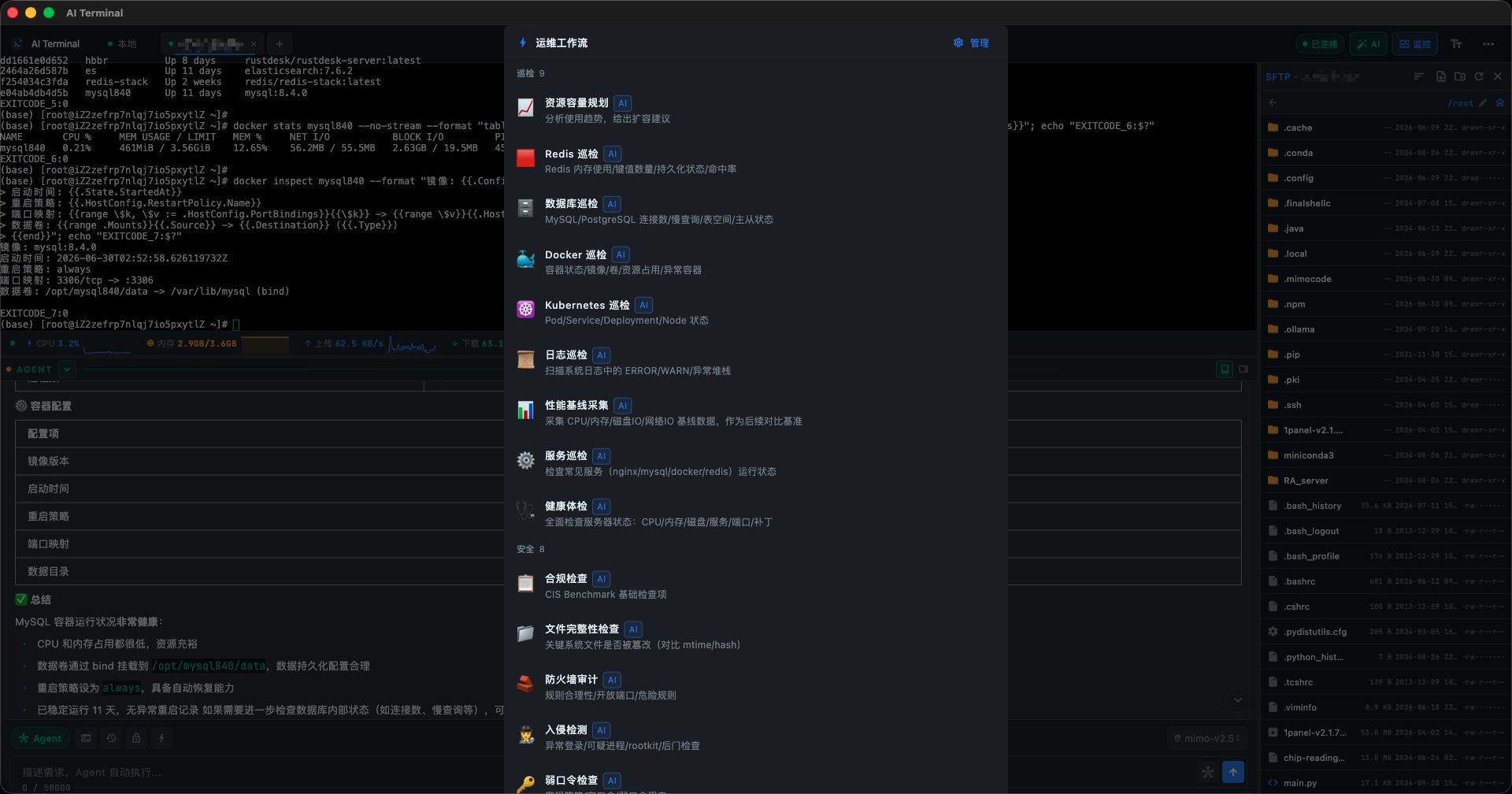Click the 镜像版本 table row

tap(628, 461)
